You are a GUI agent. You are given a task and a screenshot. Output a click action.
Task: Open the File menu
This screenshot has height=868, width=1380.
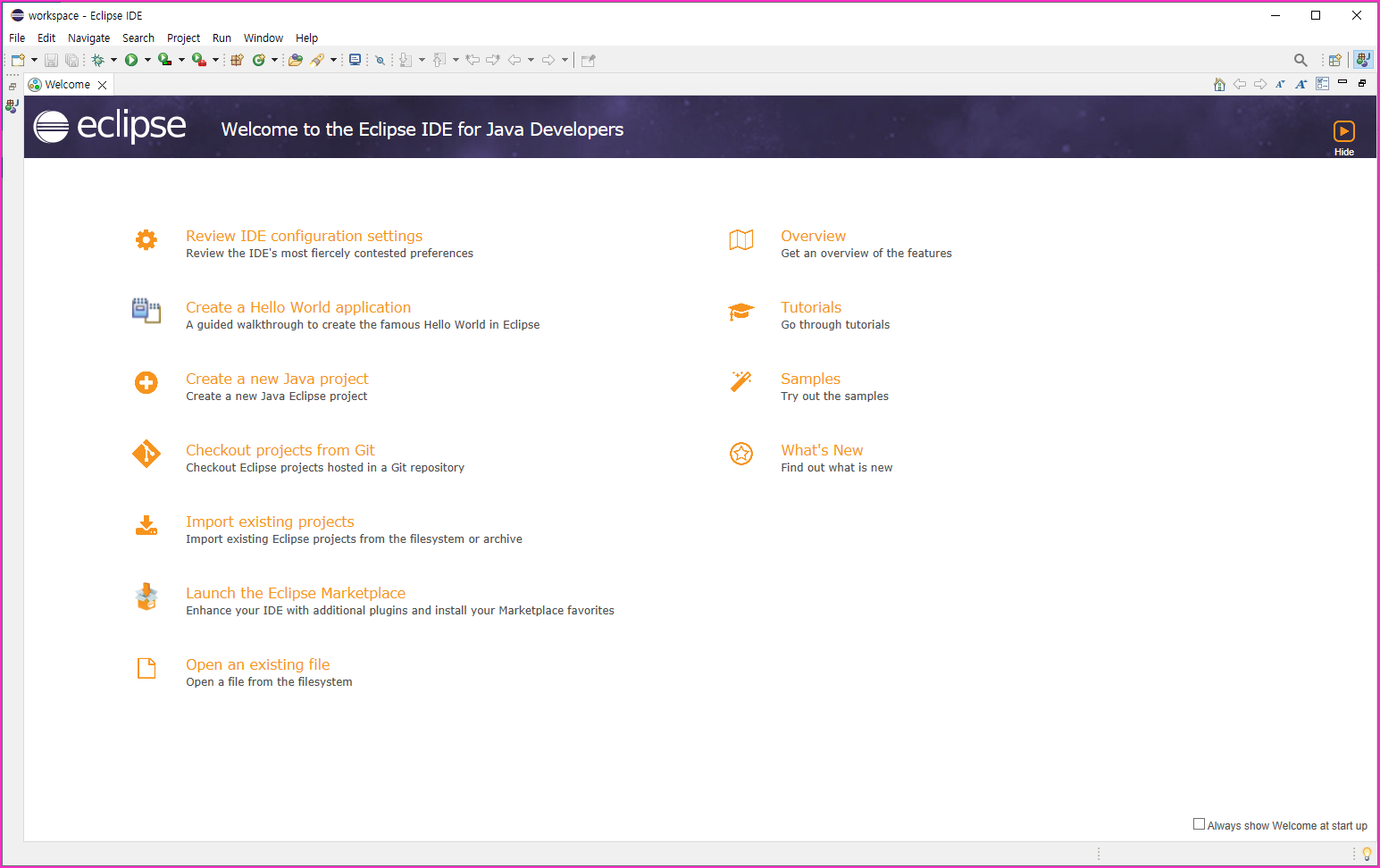coord(17,38)
